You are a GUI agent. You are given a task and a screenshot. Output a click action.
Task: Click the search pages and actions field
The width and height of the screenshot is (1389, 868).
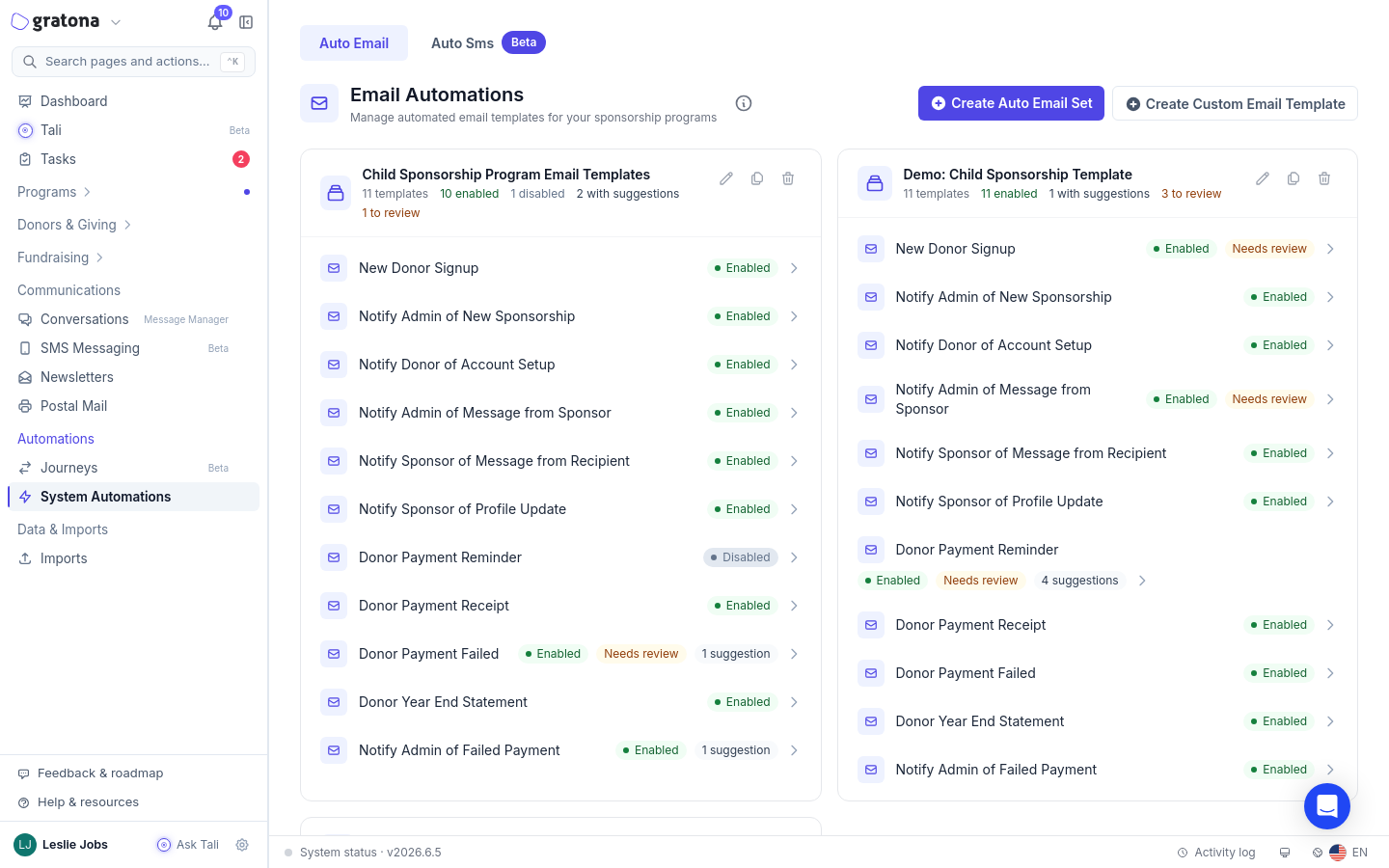click(133, 62)
